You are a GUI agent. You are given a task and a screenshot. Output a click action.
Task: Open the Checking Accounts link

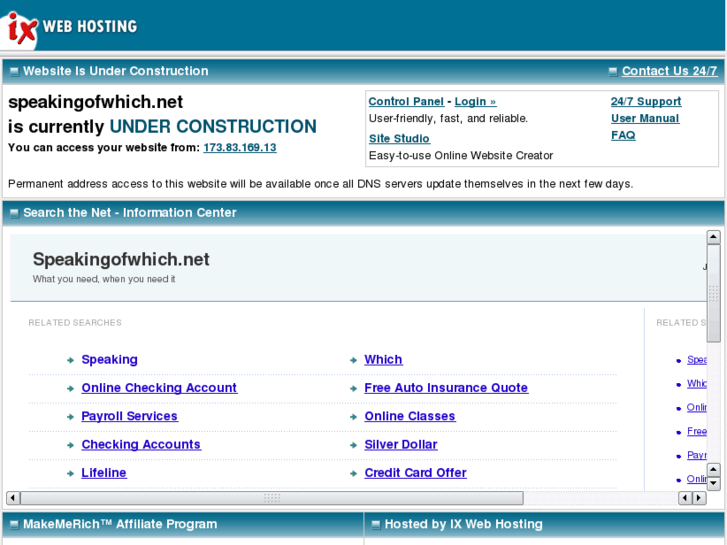point(141,444)
